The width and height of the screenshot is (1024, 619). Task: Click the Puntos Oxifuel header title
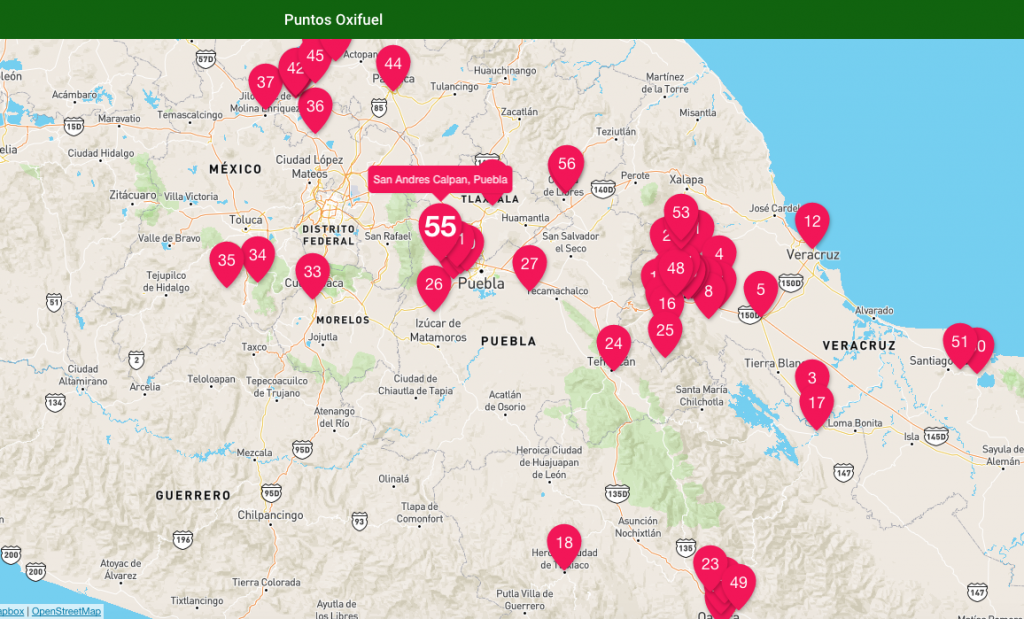click(333, 20)
